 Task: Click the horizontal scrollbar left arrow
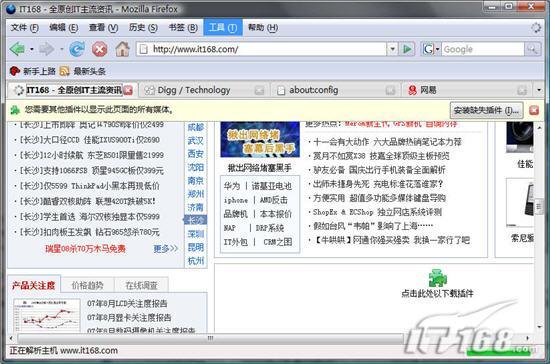tap(11, 338)
